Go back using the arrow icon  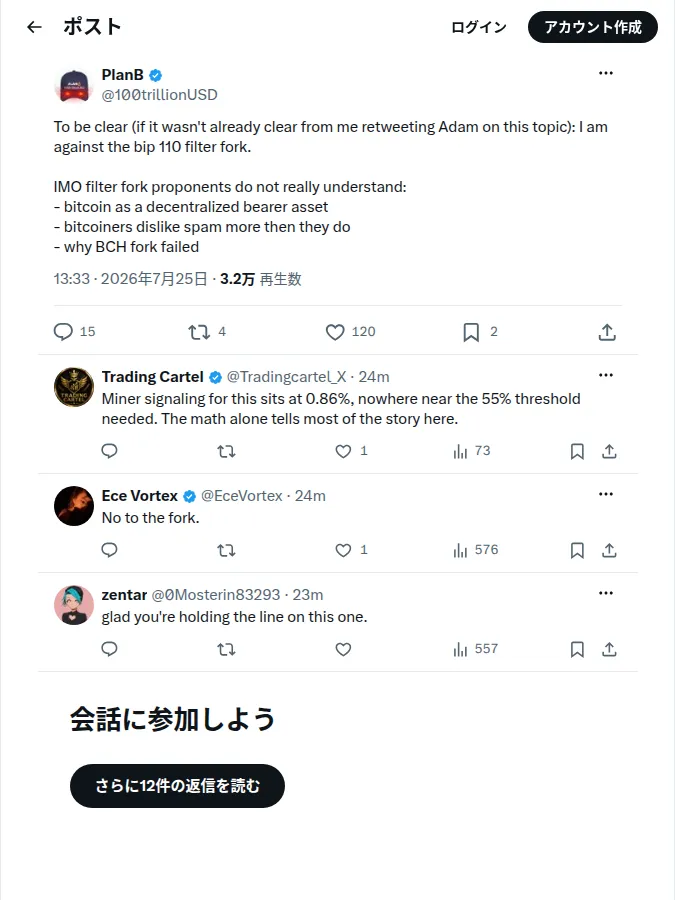(x=34, y=27)
